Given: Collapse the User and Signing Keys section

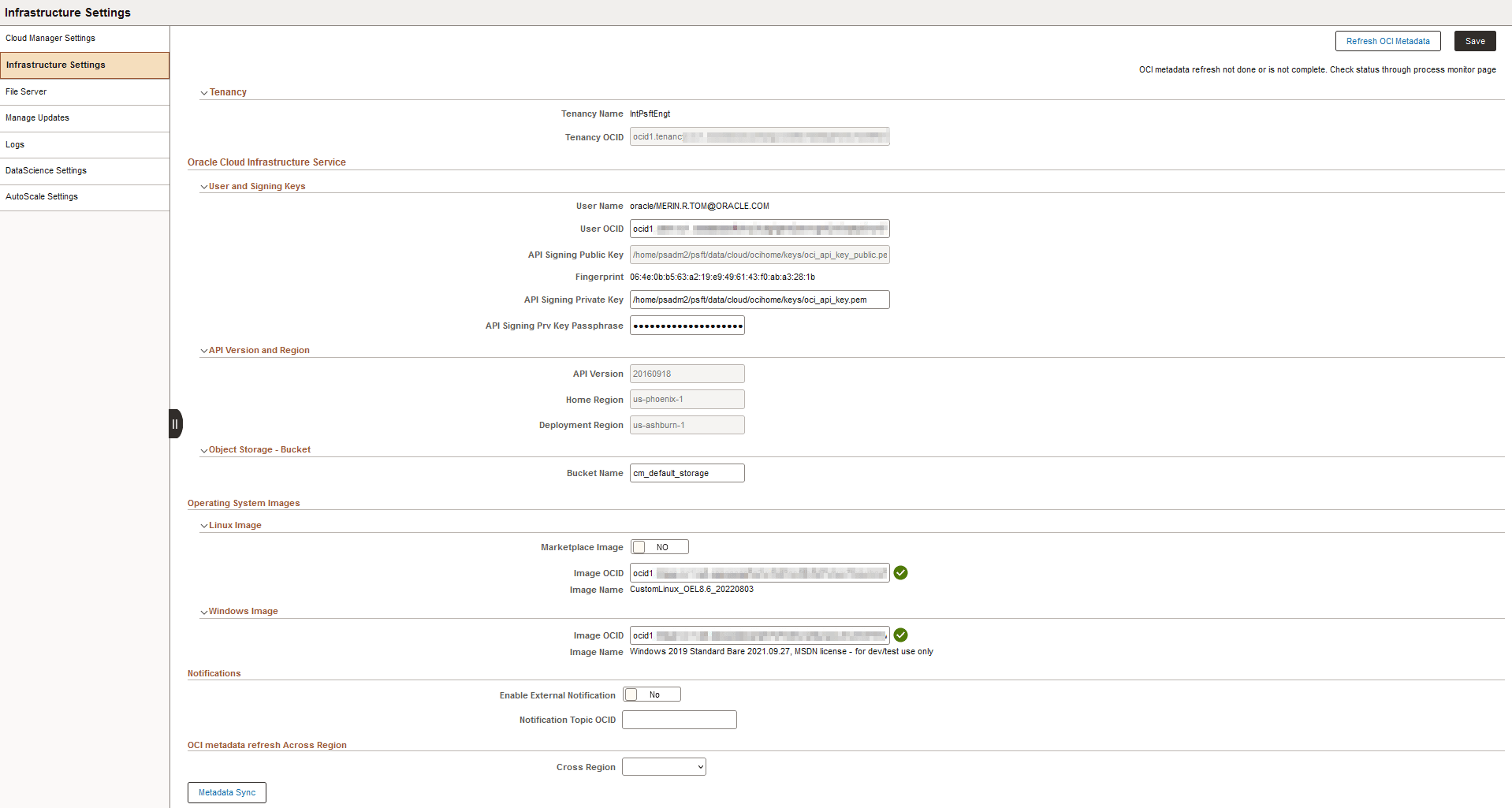Looking at the screenshot, I should 204,186.
